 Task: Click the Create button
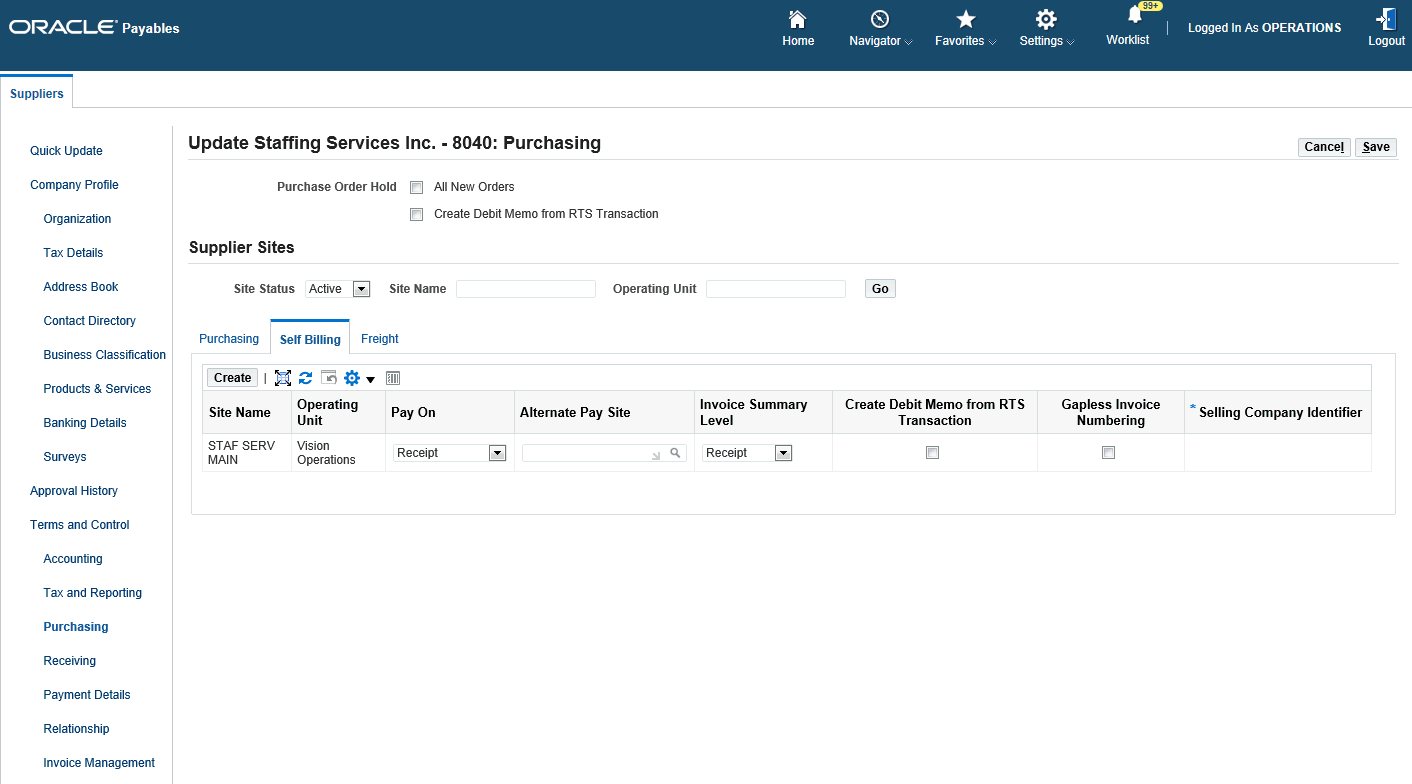[x=232, y=378]
